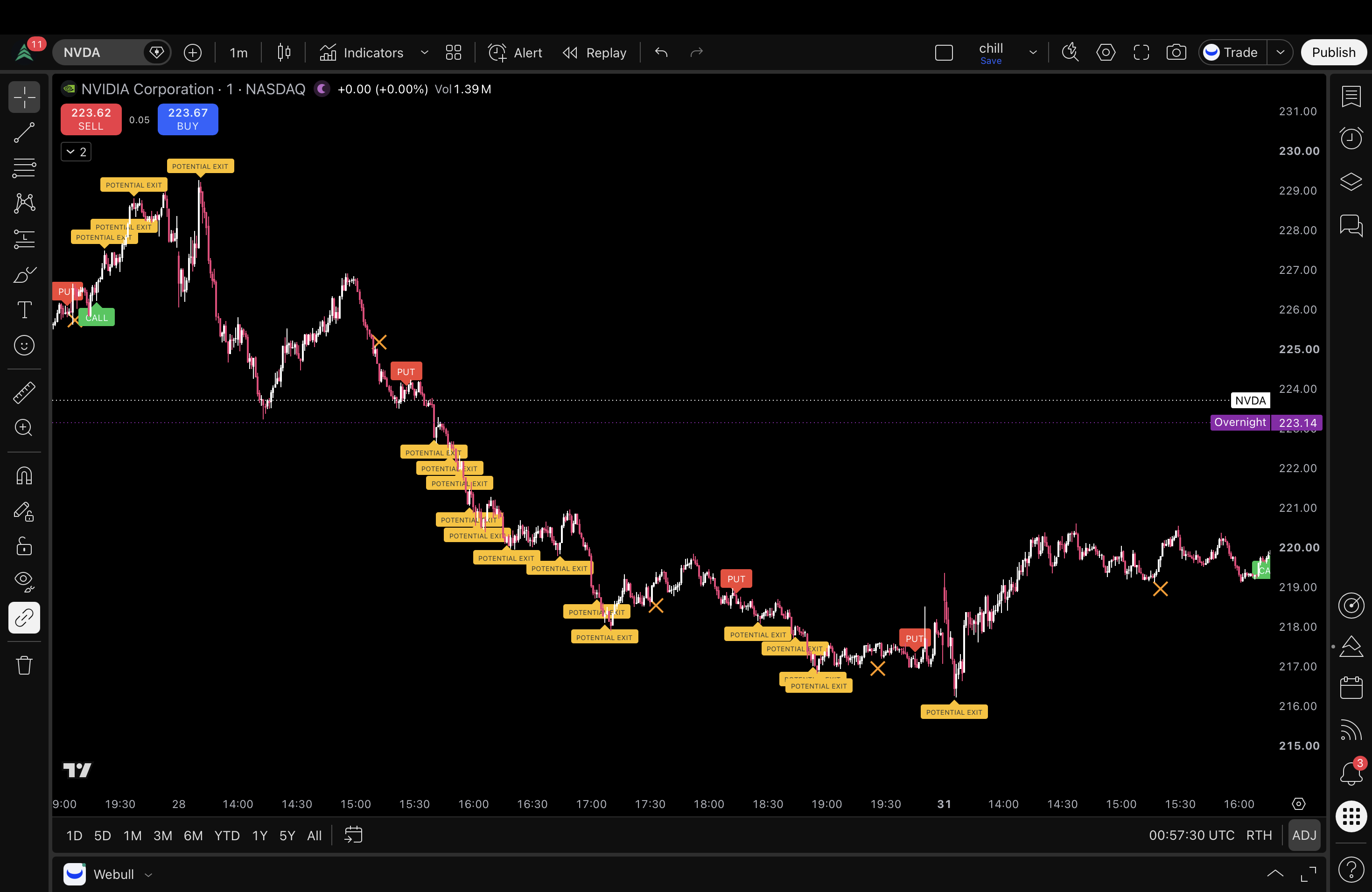Viewport: 1372px width, 892px height.
Task: Open the chill layout dropdown arrow
Action: 1032,52
